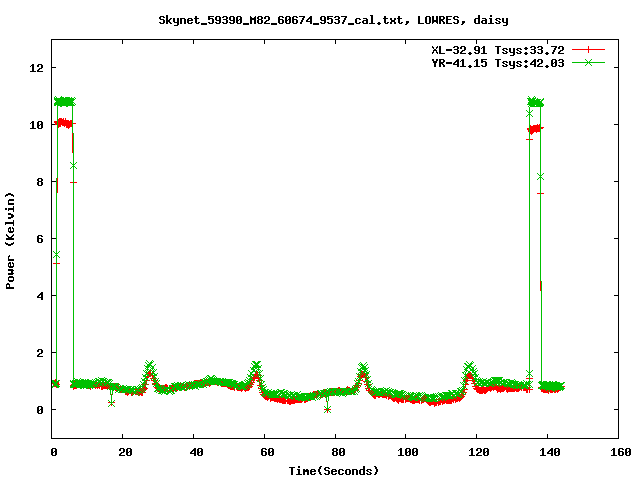Click the x-axis tick label 140

[x=549, y=452]
